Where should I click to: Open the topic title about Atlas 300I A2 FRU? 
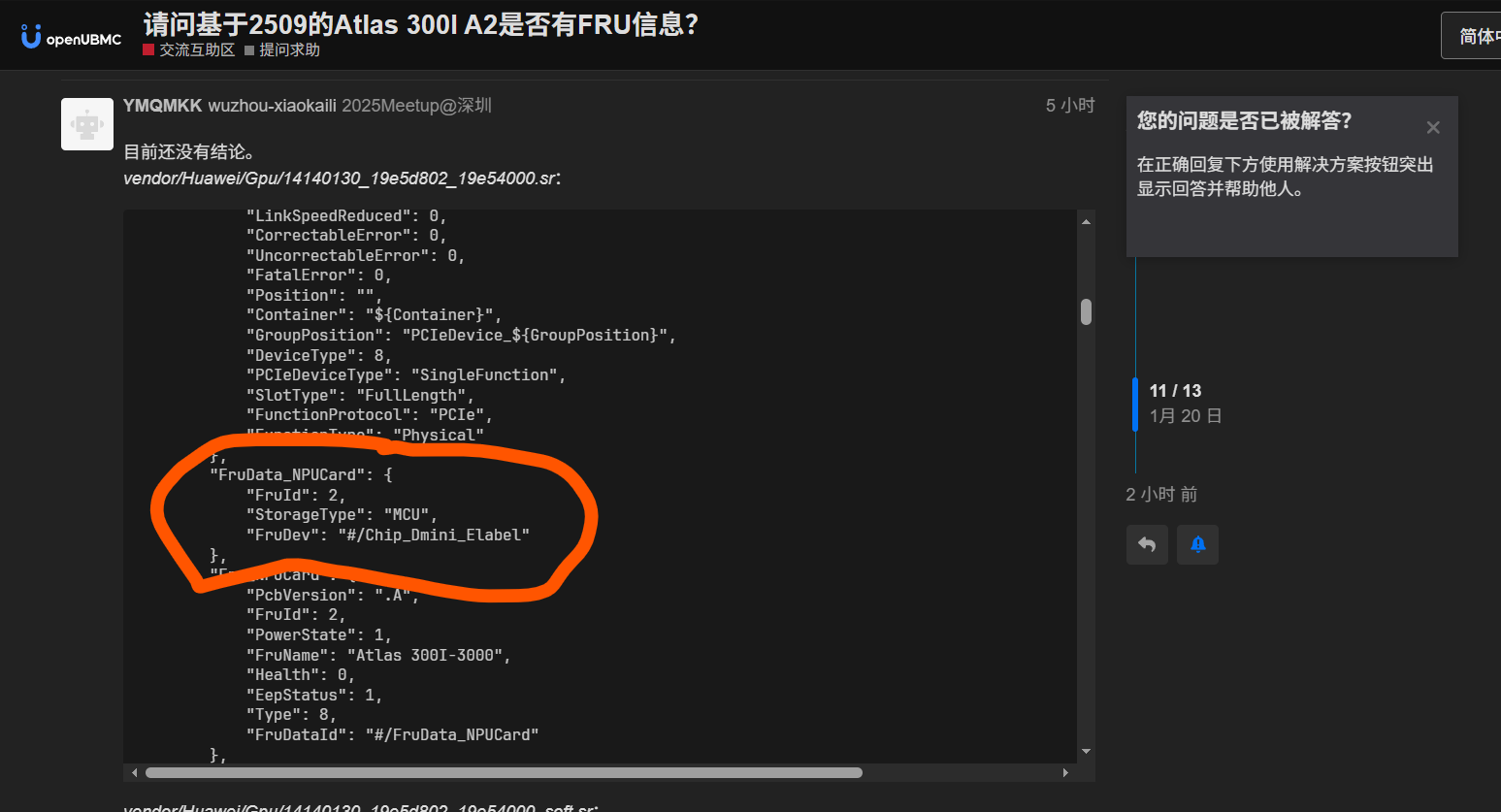click(x=421, y=23)
